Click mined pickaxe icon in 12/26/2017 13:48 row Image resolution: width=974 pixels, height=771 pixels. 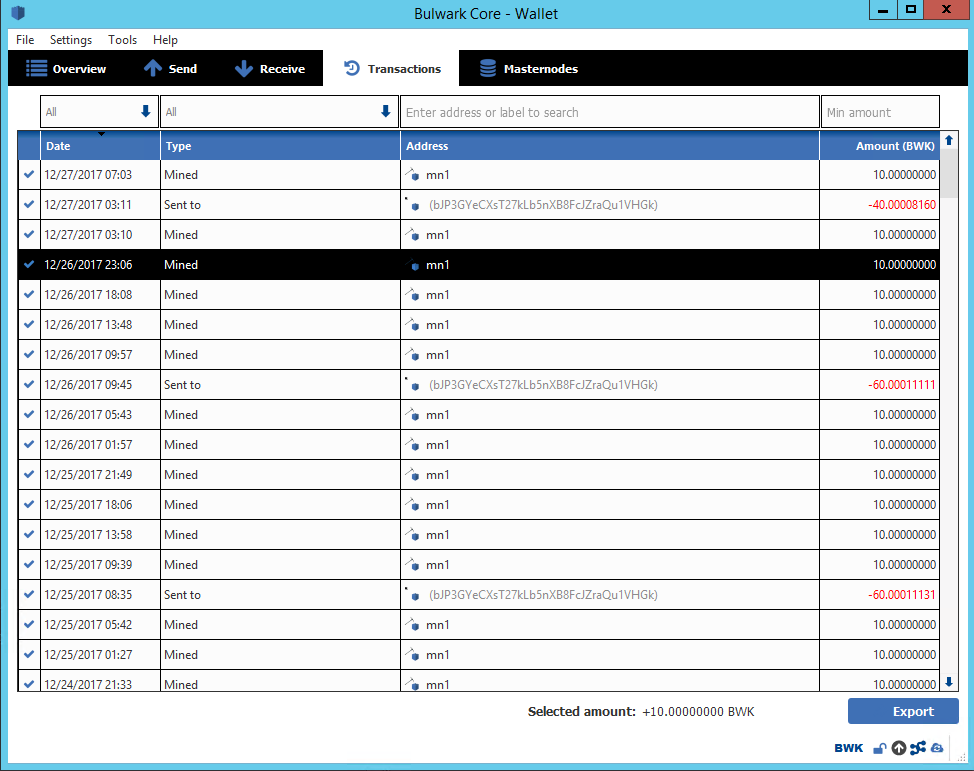[412, 325]
